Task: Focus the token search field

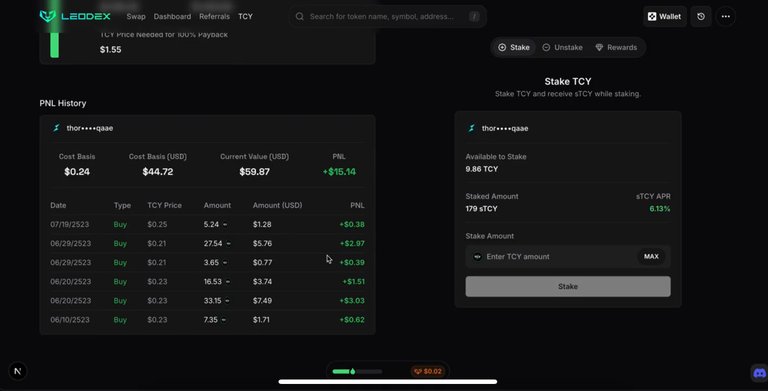Action: pyautogui.click(x=387, y=16)
